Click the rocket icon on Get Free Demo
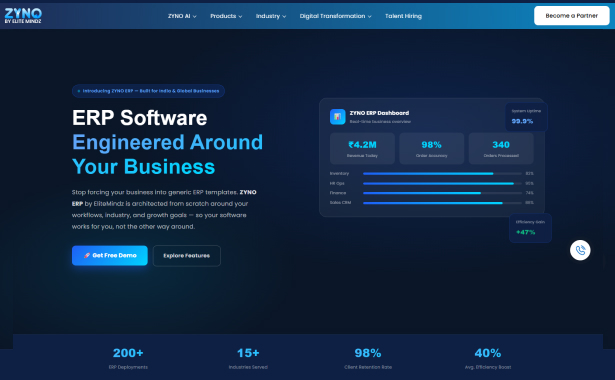 [87, 255]
